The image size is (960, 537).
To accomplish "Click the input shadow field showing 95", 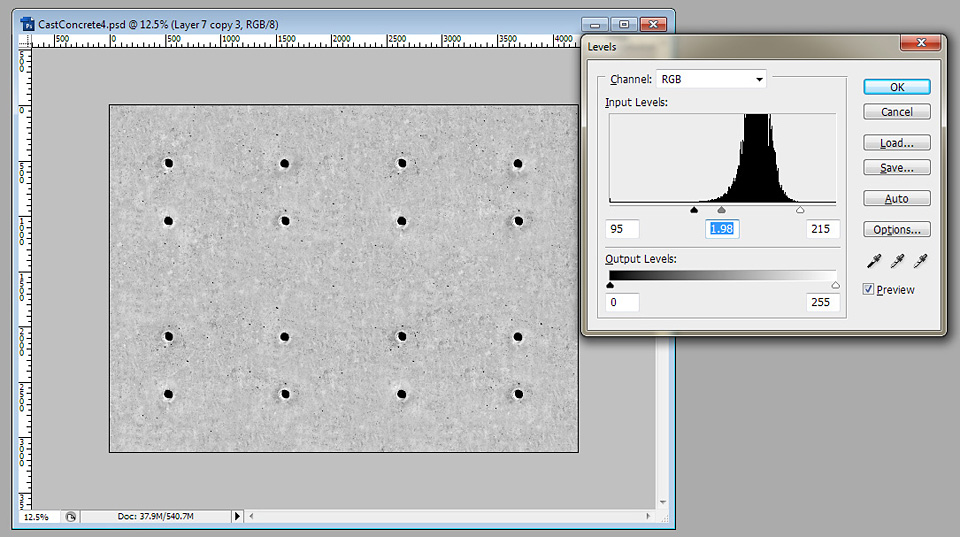I will pyautogui.click(x=622, y=229).
